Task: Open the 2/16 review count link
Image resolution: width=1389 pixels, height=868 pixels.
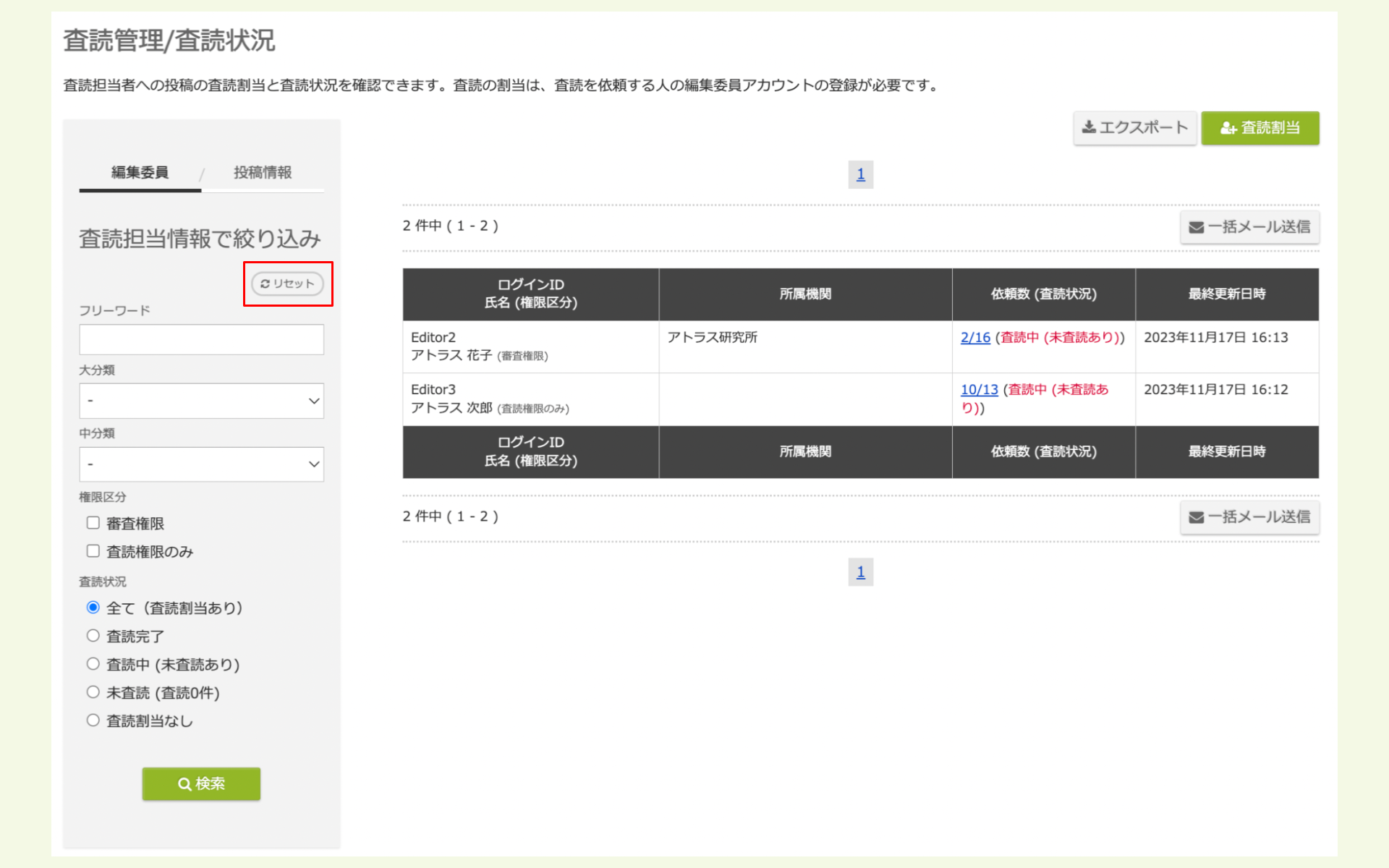Action: click(974, 338)
